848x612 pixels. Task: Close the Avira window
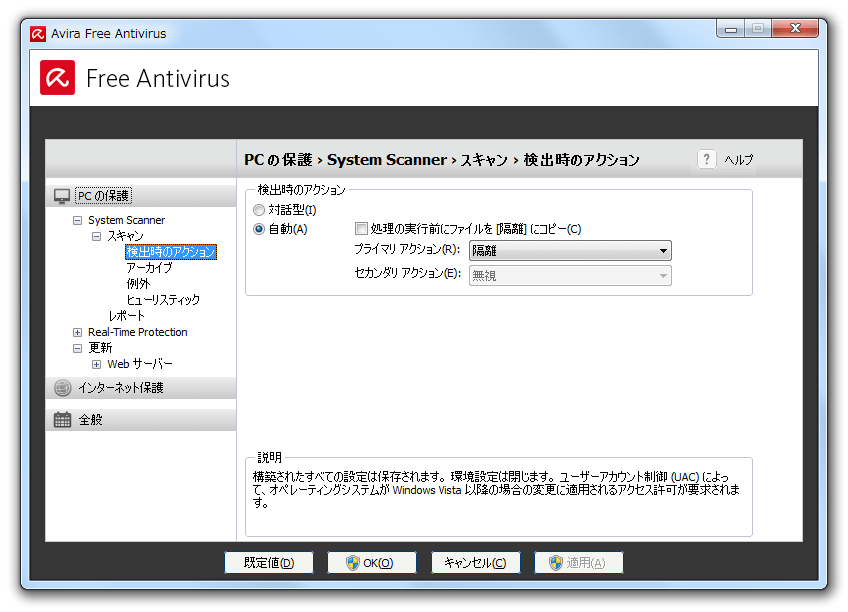pyautogui.click(x=795, y=29)
